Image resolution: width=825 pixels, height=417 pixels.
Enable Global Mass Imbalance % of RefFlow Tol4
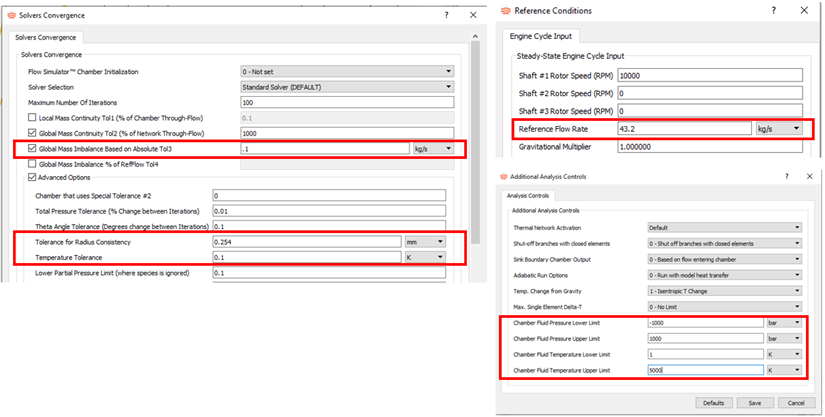click(x=32, y=163)
